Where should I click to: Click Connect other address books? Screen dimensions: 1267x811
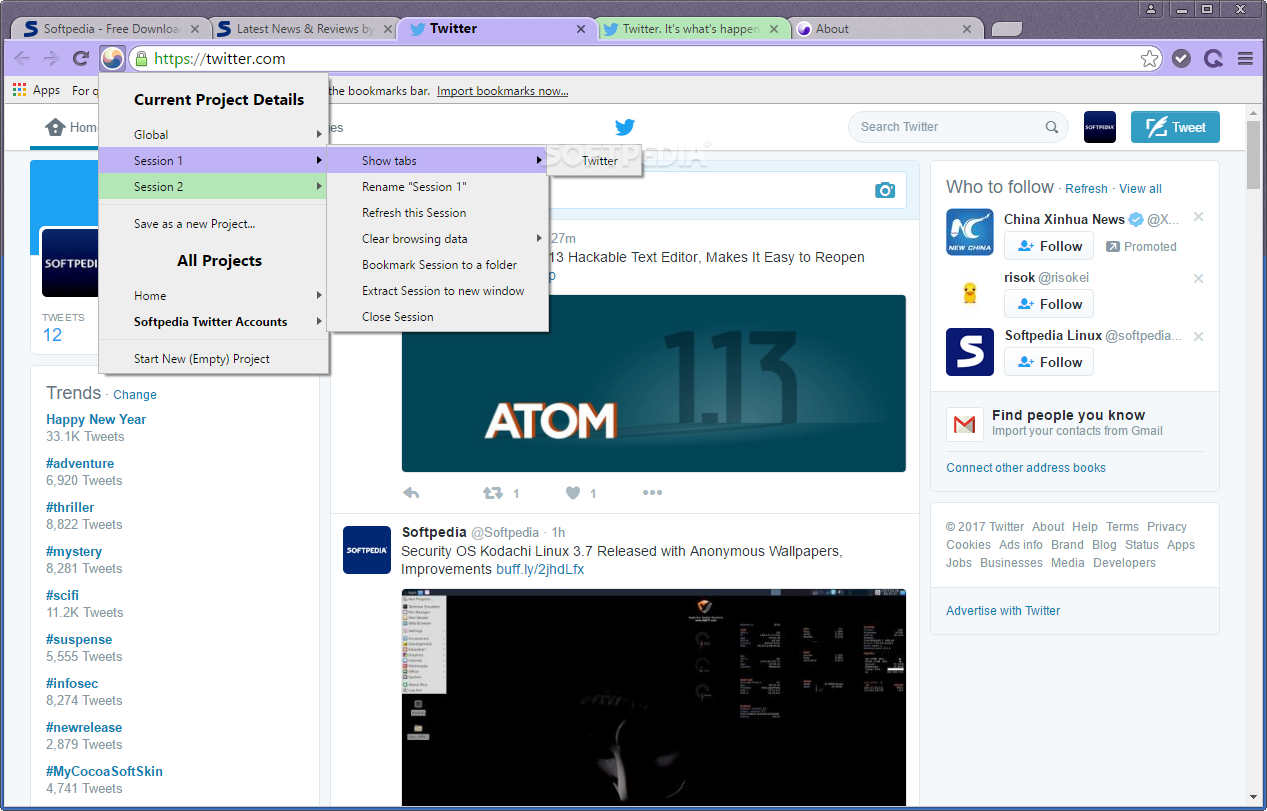point(1026,467)
